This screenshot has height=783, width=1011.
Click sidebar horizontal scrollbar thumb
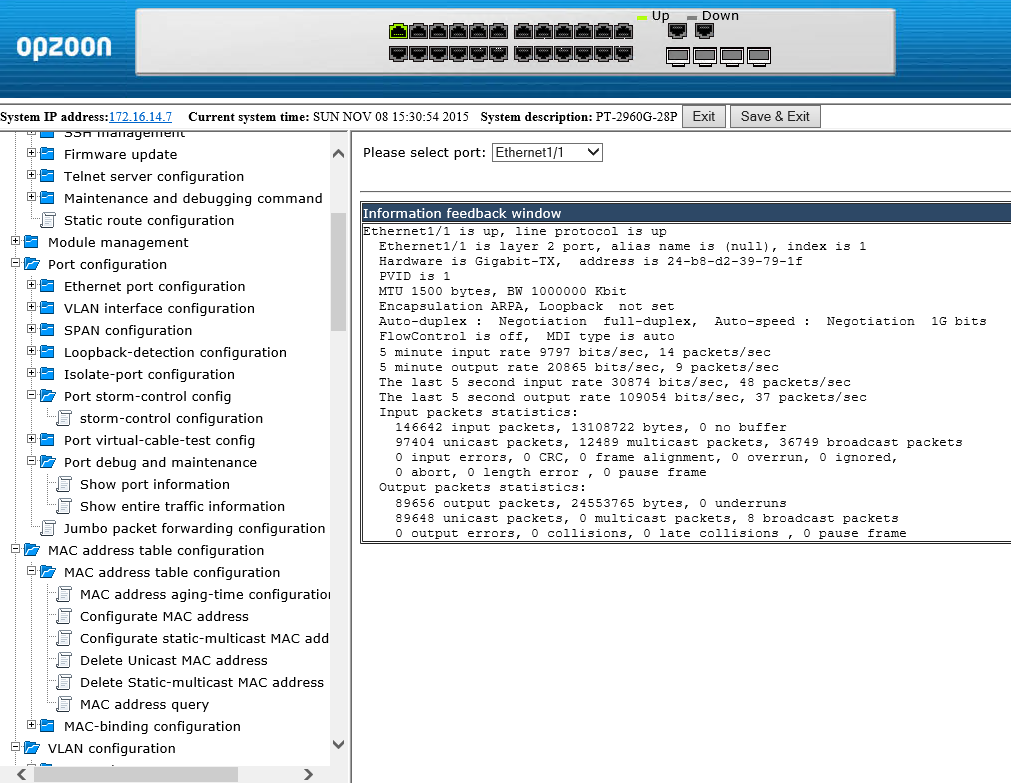[x=136, y=774]
